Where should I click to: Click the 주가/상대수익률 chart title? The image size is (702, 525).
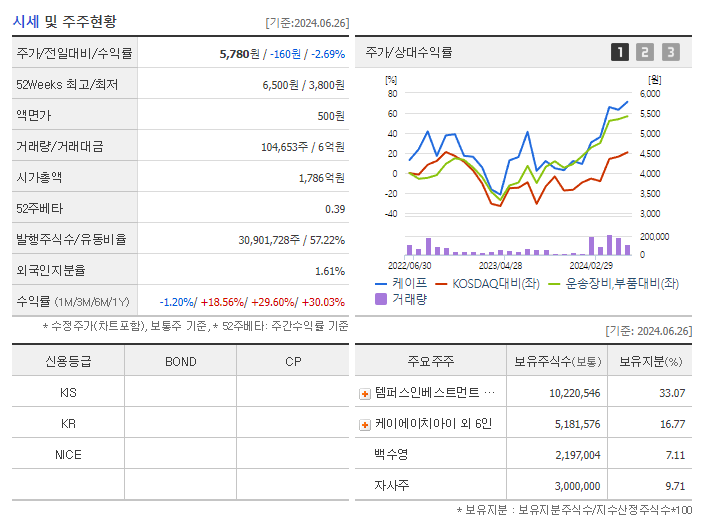(x=409, y=52)
